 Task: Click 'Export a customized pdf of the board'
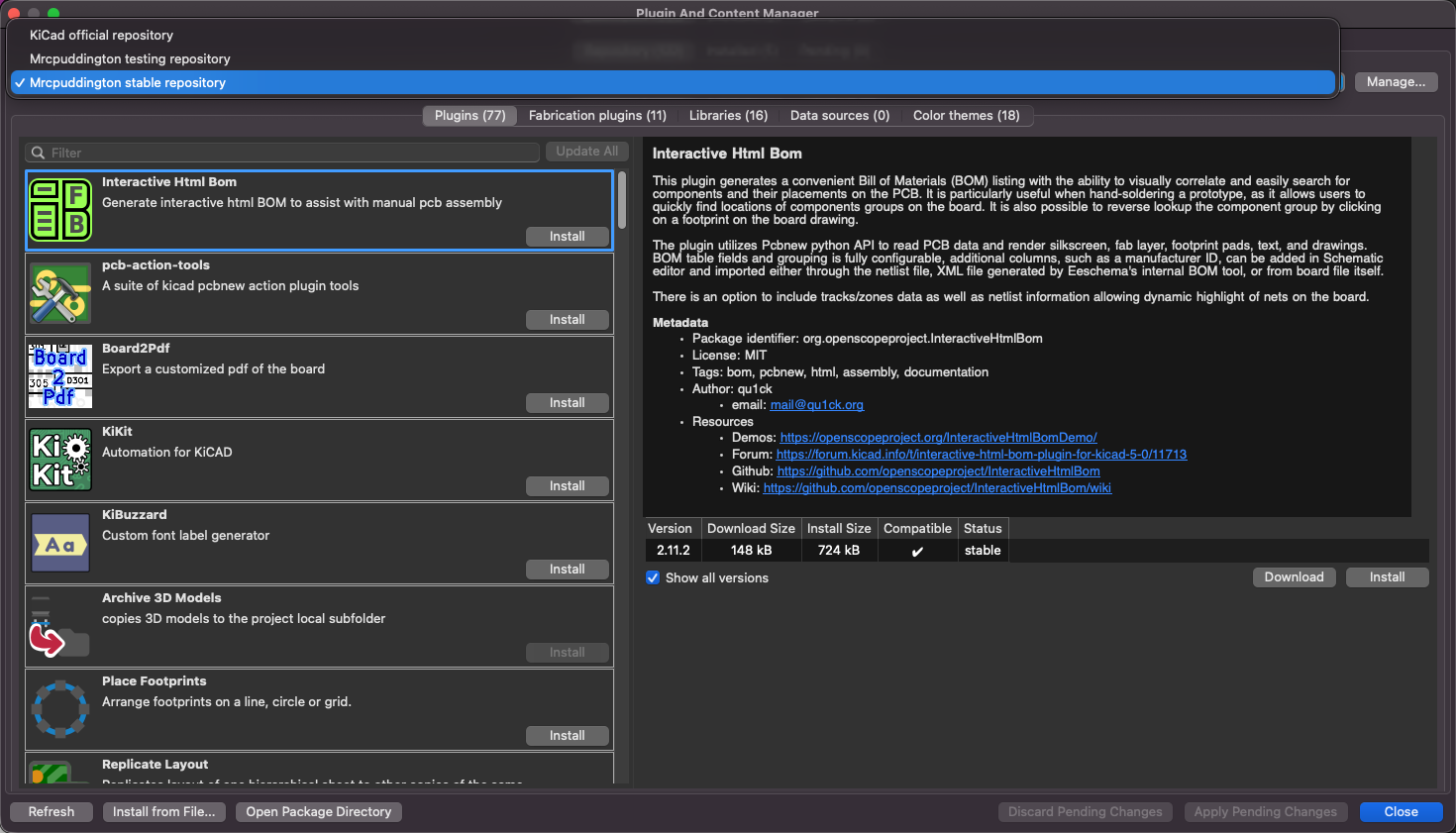click(214, 369)
